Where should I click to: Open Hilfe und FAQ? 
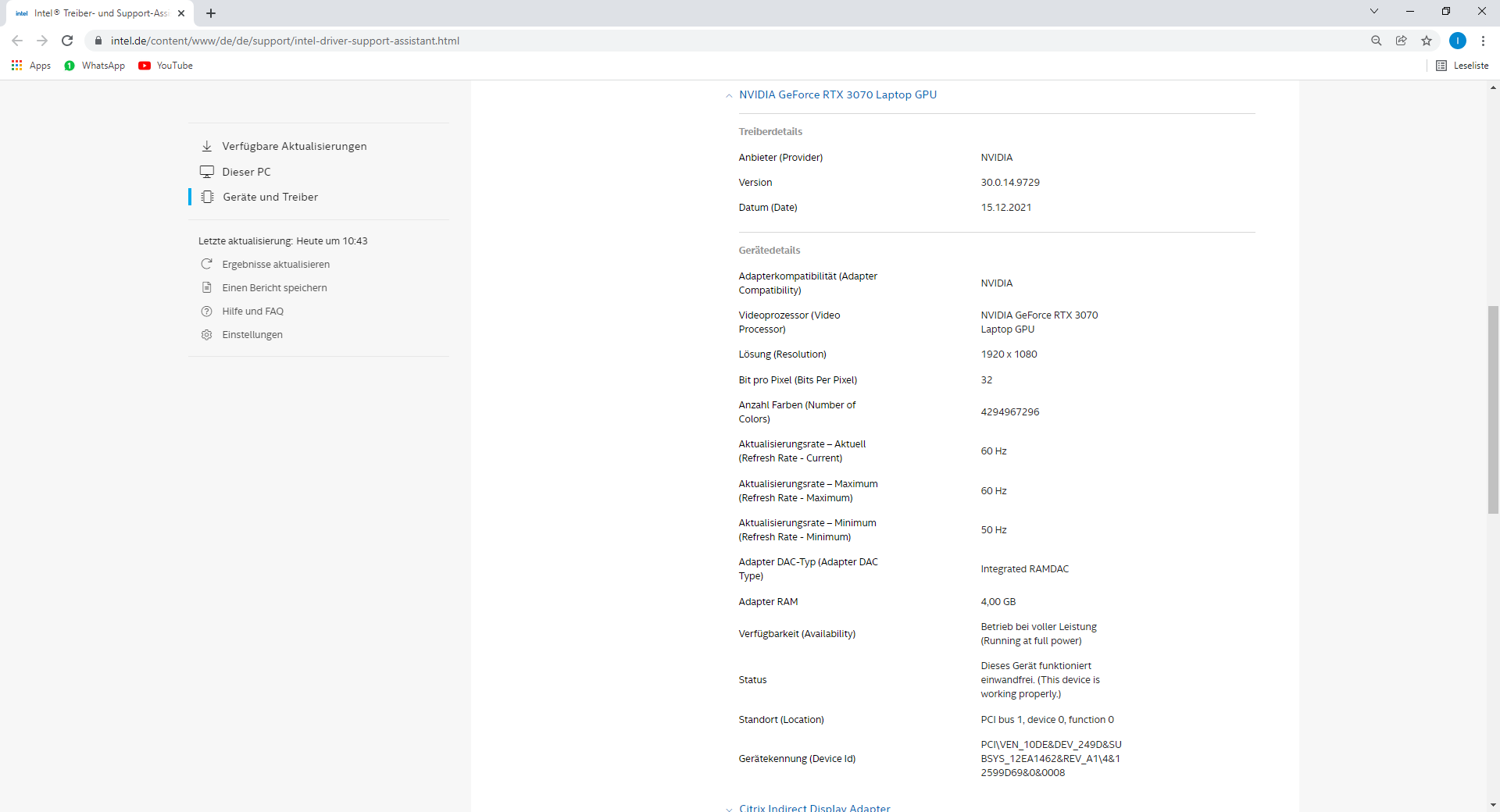click(252, 312)
